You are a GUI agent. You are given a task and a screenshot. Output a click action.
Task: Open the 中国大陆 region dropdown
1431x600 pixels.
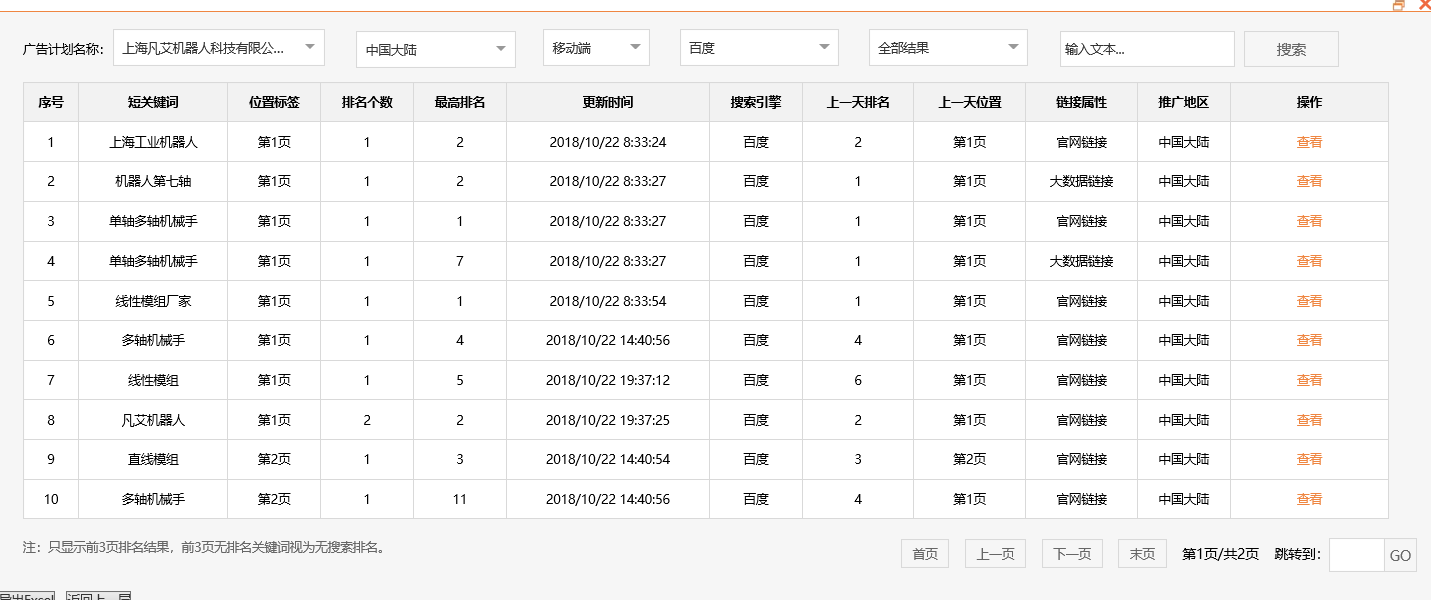pyautogui.click(x=435, y=47)
